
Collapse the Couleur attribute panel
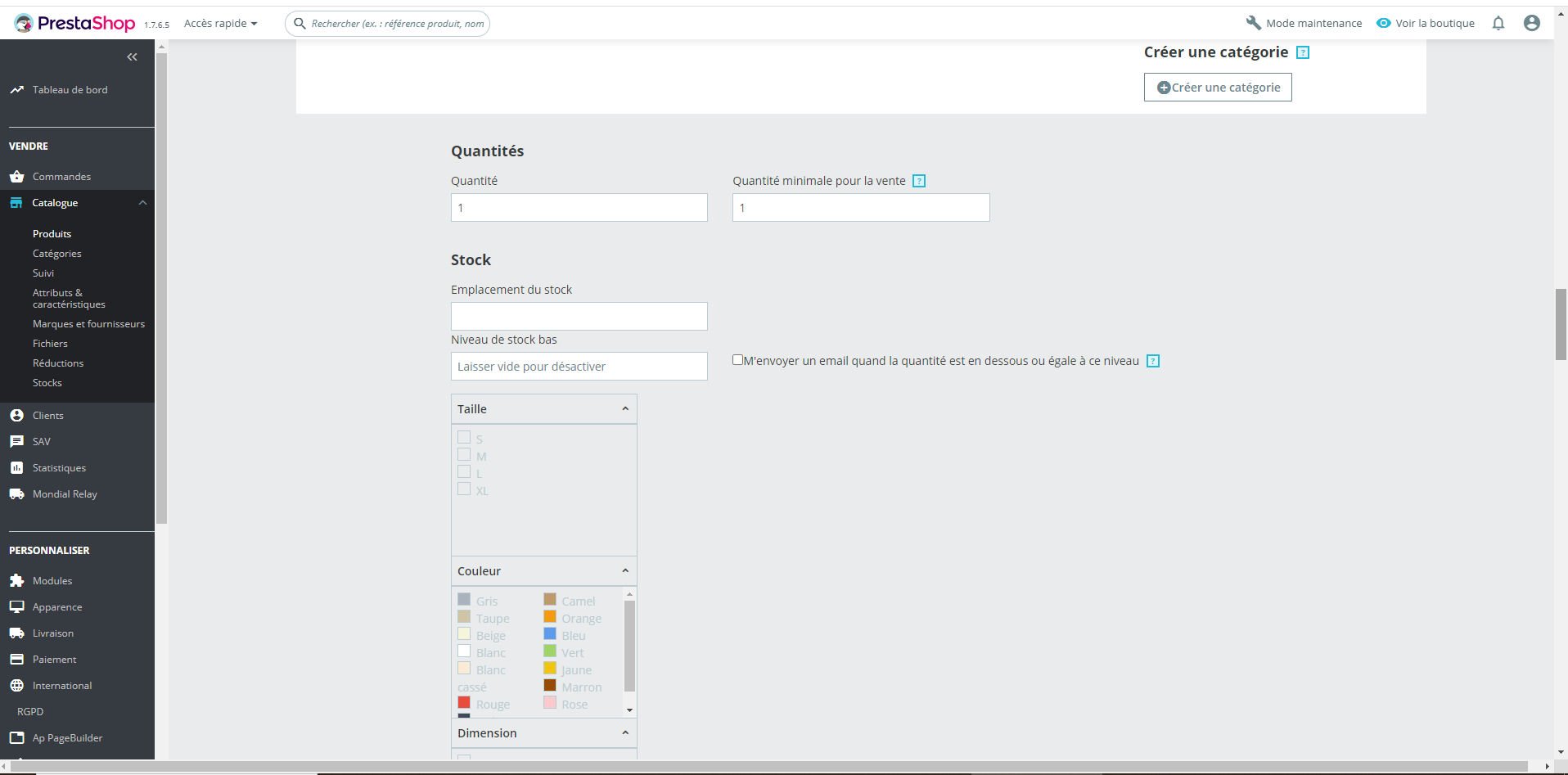pyautogui.click(x=625, y=570)
